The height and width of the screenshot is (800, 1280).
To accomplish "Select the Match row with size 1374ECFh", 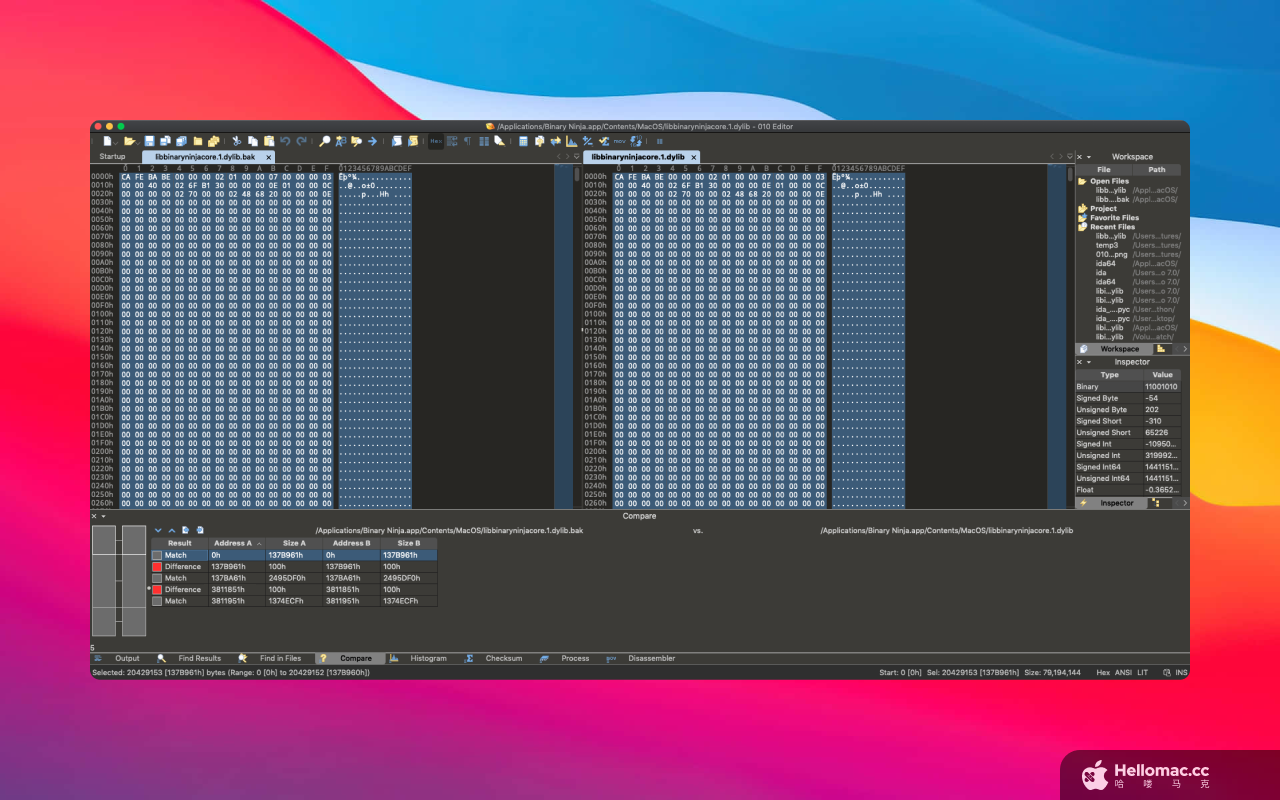I will point(294,601).
